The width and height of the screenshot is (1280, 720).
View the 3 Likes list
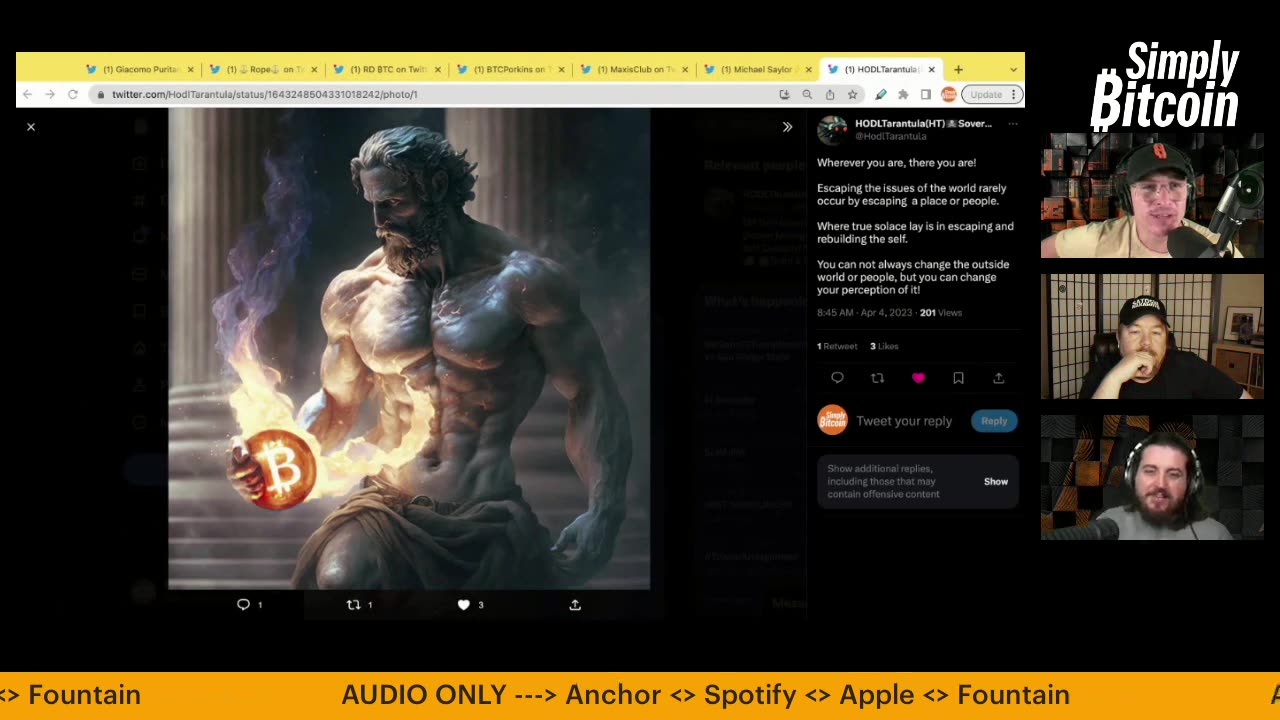click(x=884, y=346)
